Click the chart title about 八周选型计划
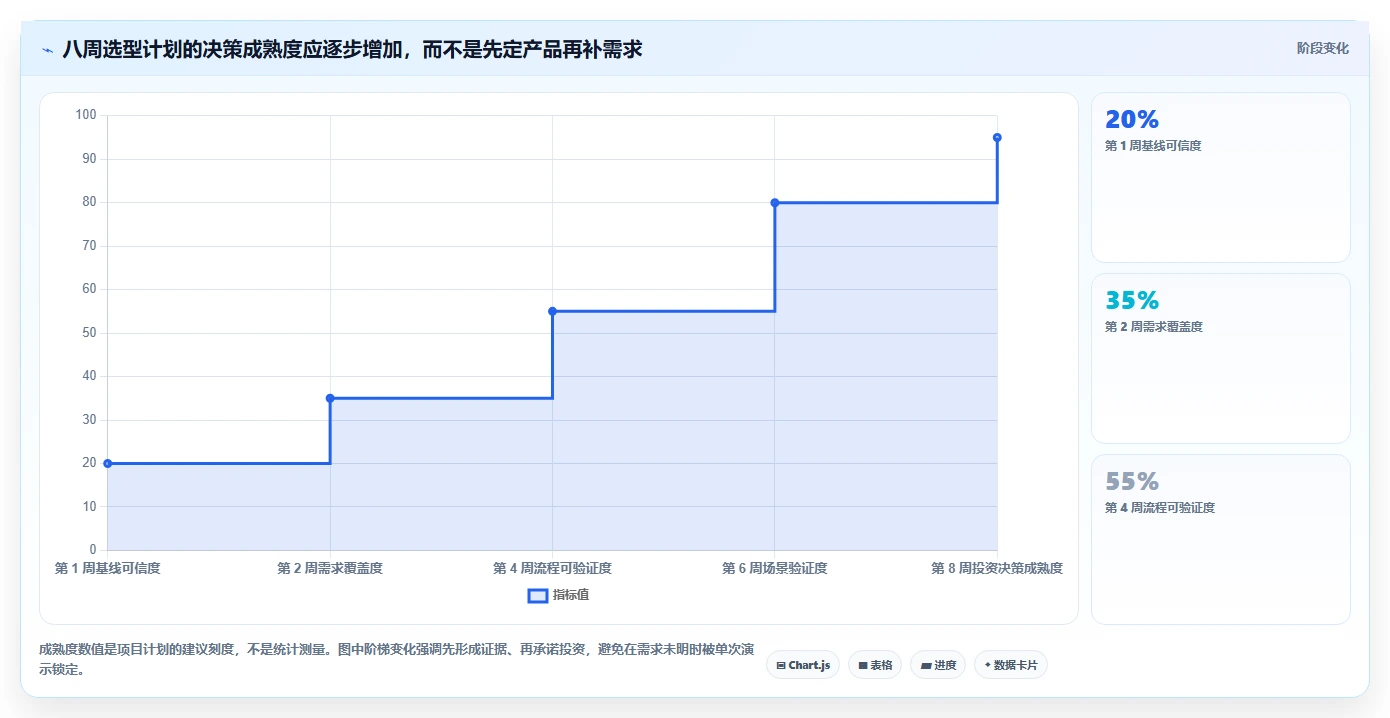This screenshot has height=718, width=1390. 352,49
